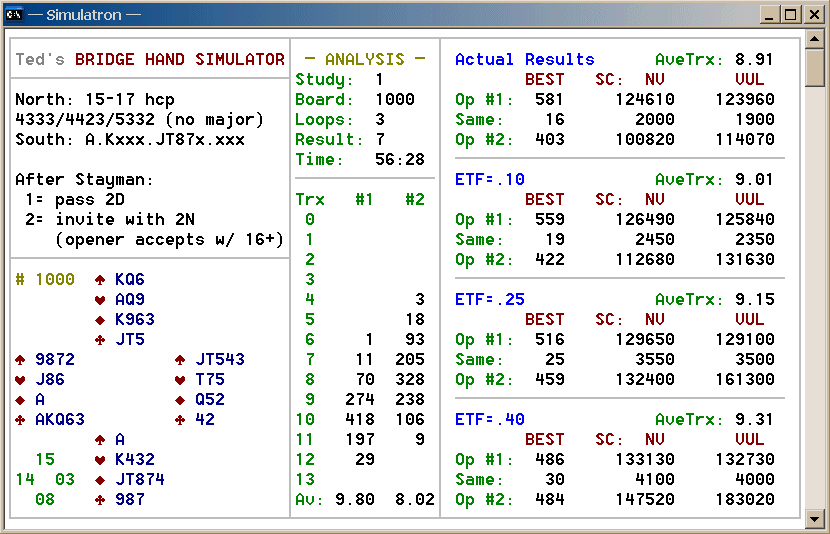Select South's heart symbol beside K432
The image size is (830, 534).
coord(100,460)
